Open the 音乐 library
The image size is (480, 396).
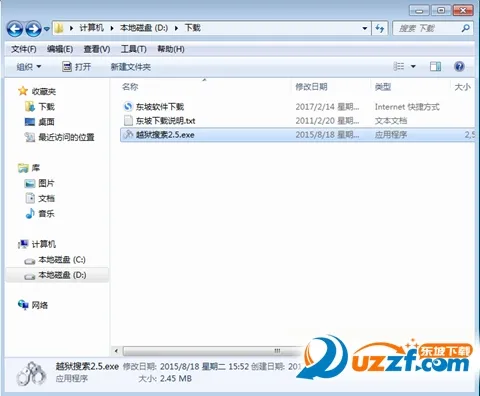46,213
